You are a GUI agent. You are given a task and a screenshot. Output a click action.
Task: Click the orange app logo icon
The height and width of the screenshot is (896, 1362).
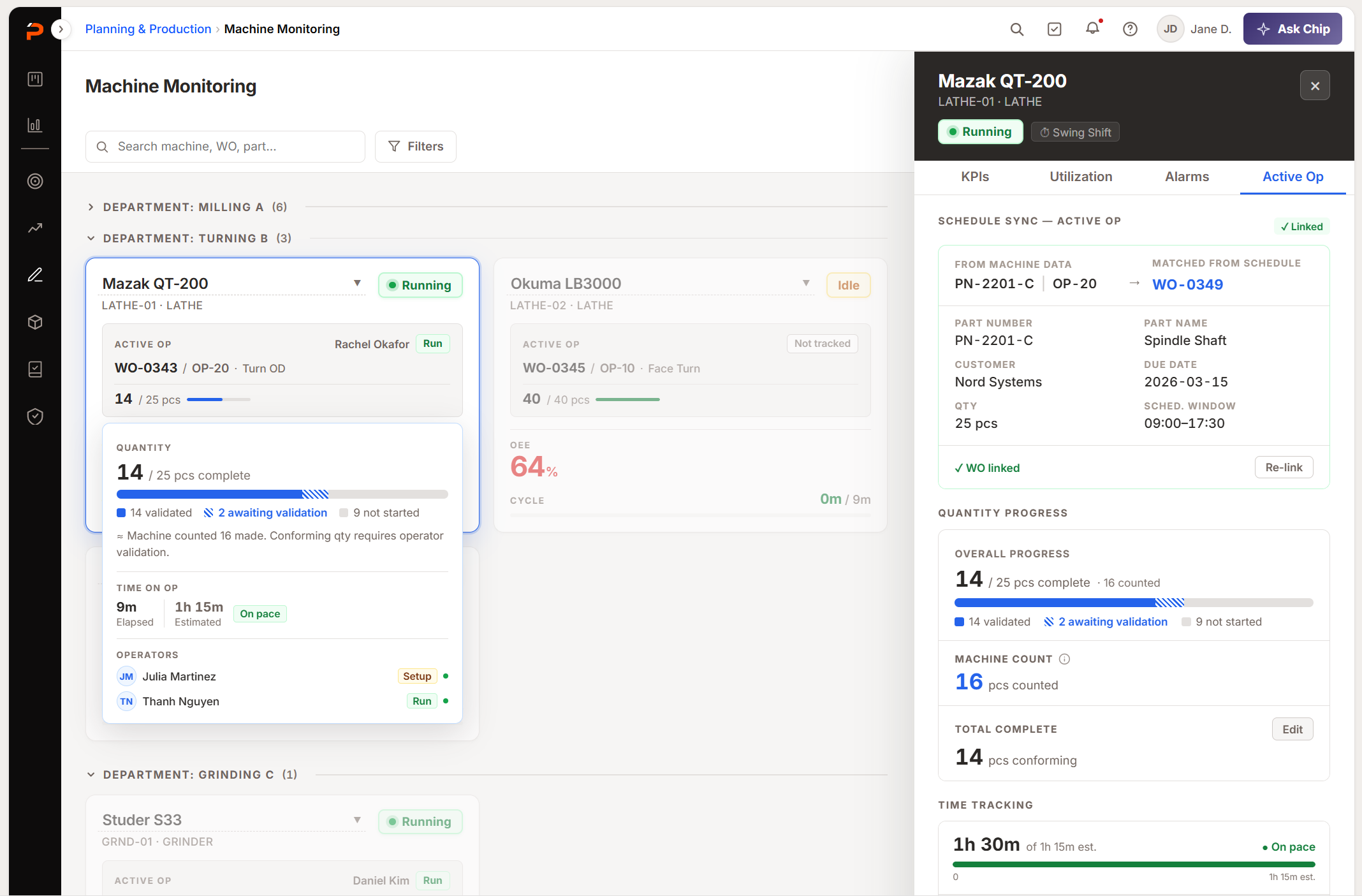point(35,30)
